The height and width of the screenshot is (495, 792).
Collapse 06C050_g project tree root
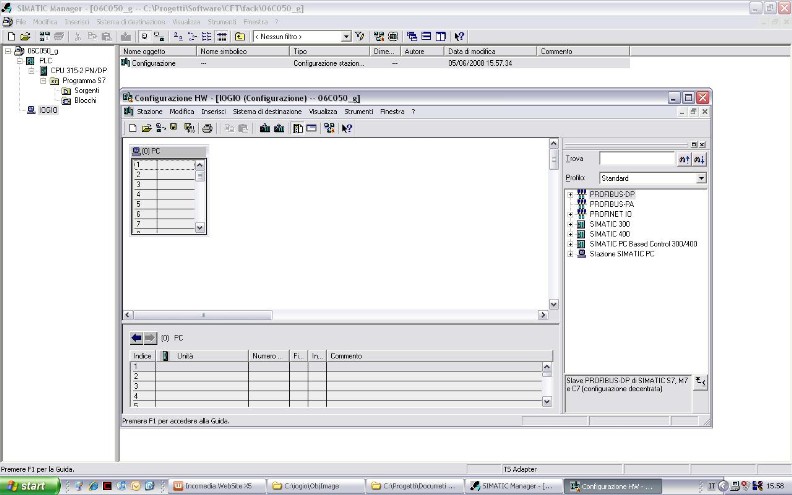8,51
